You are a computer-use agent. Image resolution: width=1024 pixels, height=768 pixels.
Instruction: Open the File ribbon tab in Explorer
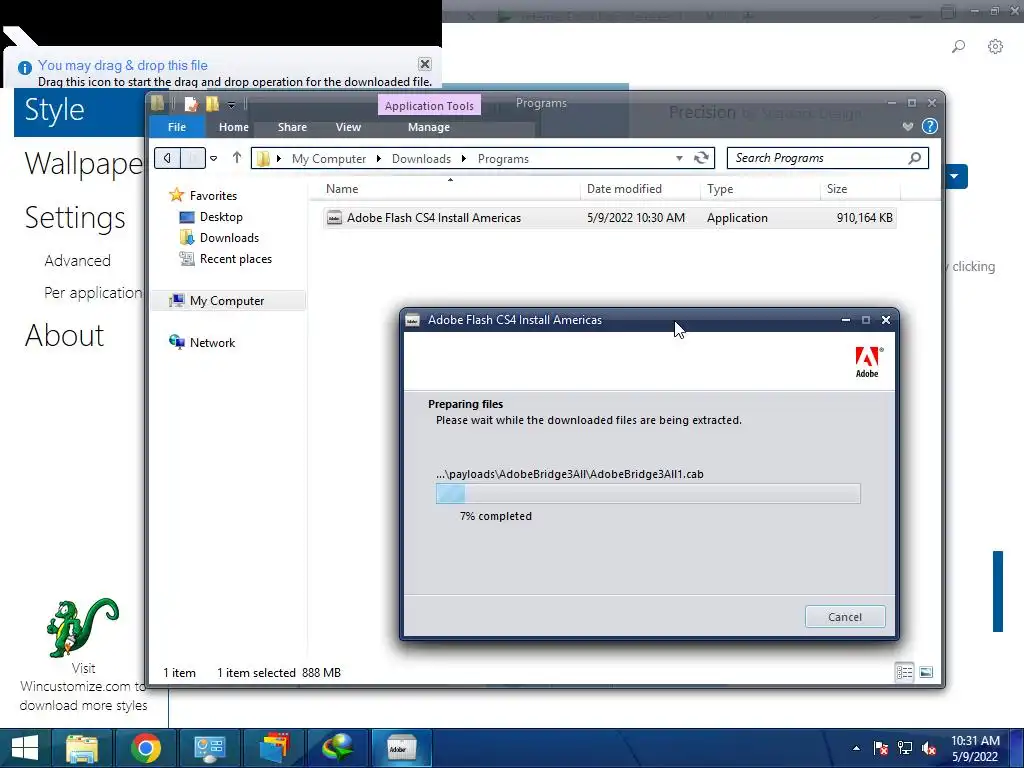coord(177,127)
